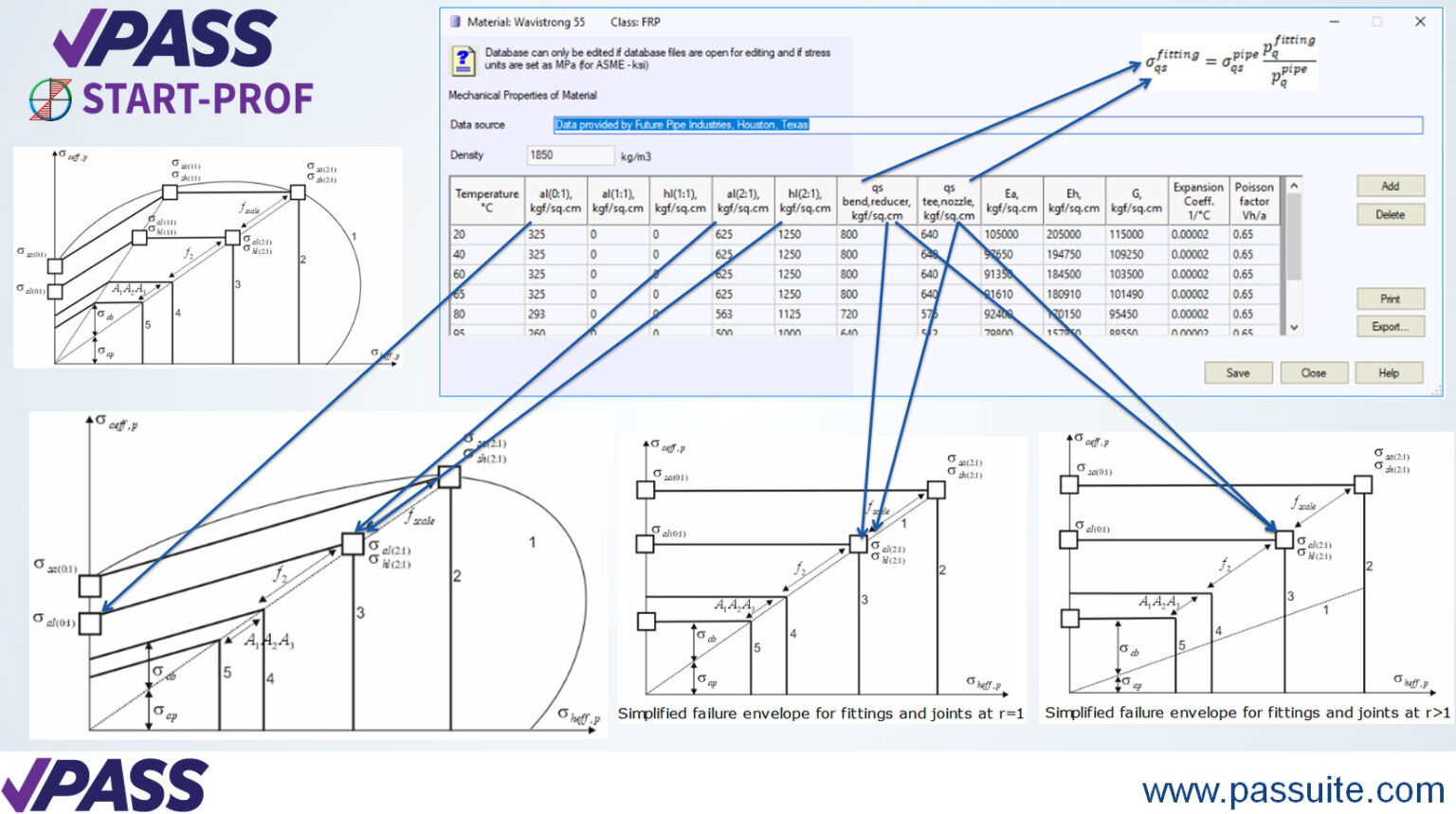Screen dimensions: 1456x814
Task: Open the Export dialog
Action: pos(1390,326)
